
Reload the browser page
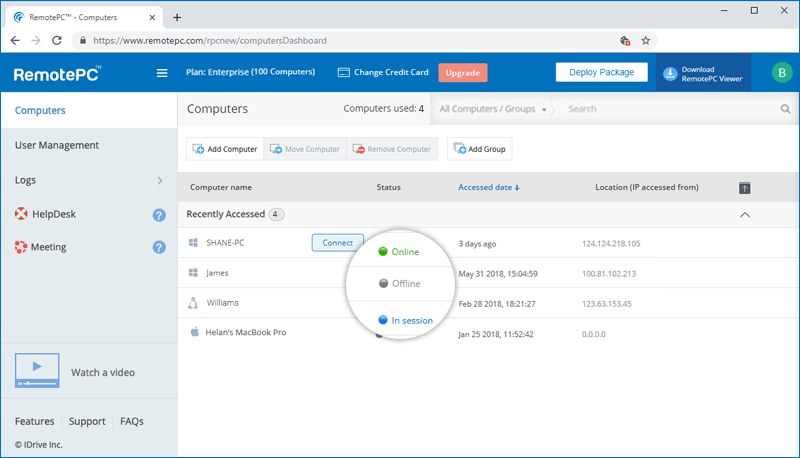click(57, 40)
